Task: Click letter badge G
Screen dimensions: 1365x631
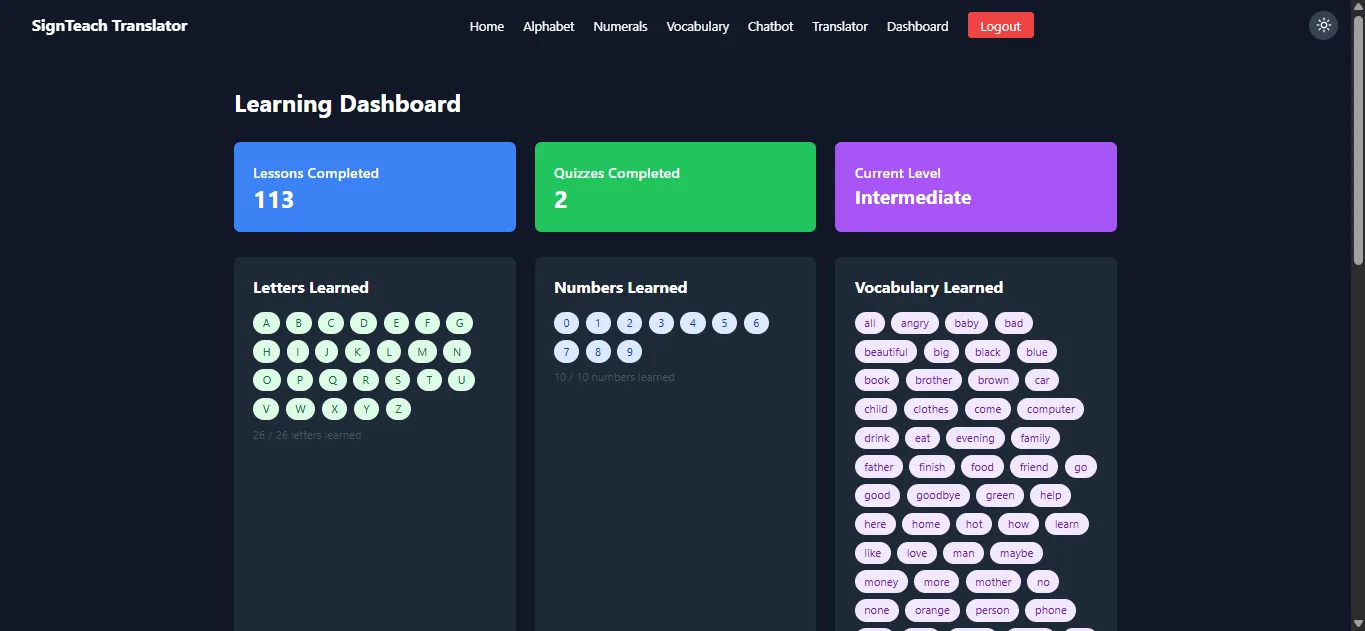Action: (459, 323)
